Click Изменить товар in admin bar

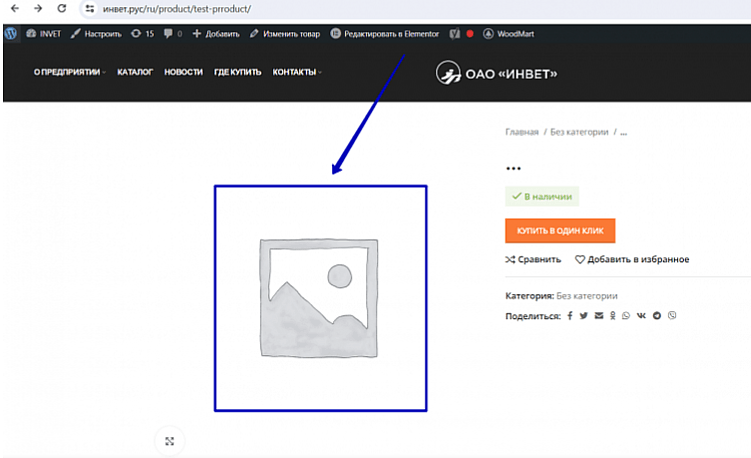click(x=285, y=34)
